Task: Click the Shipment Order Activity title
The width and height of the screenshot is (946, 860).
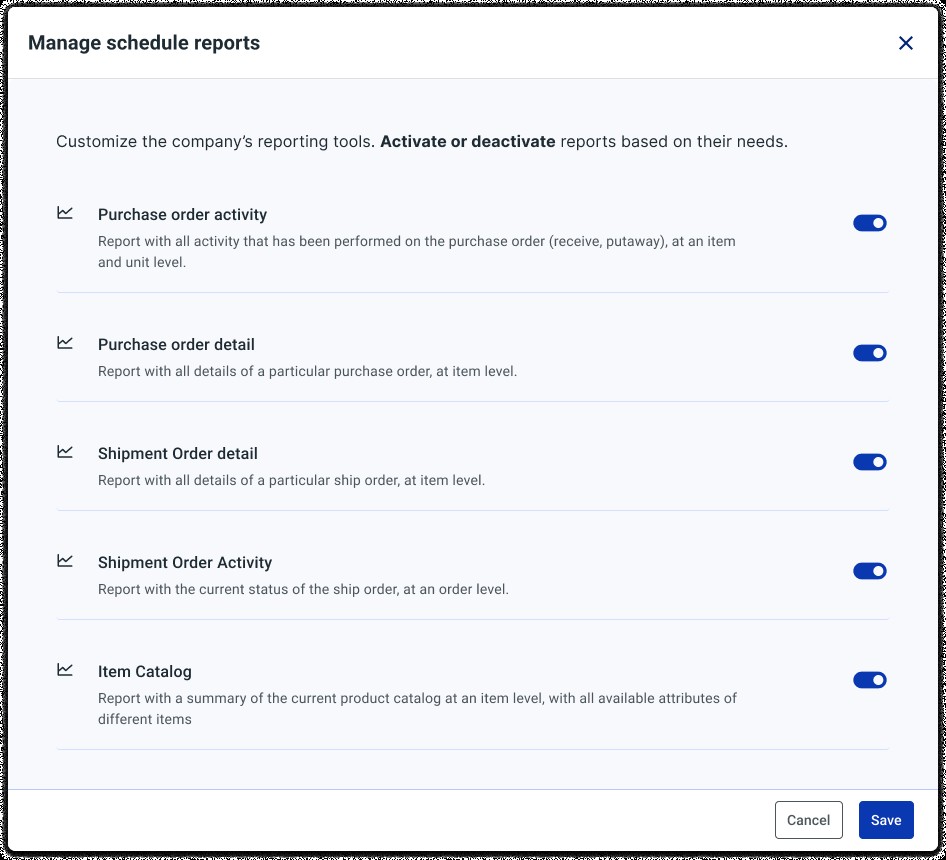Action: click(185, 562)
